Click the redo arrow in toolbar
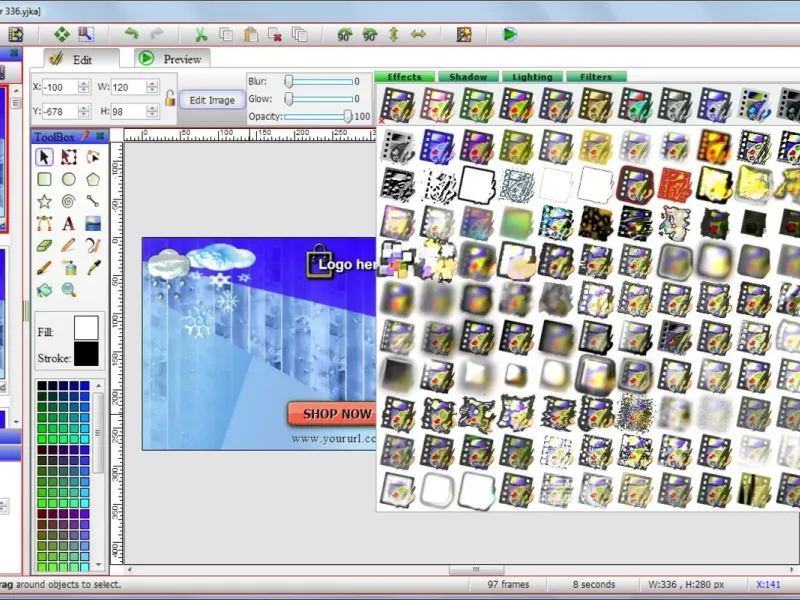This screenshot has height=600, width=800. click(x=157, y=34)
